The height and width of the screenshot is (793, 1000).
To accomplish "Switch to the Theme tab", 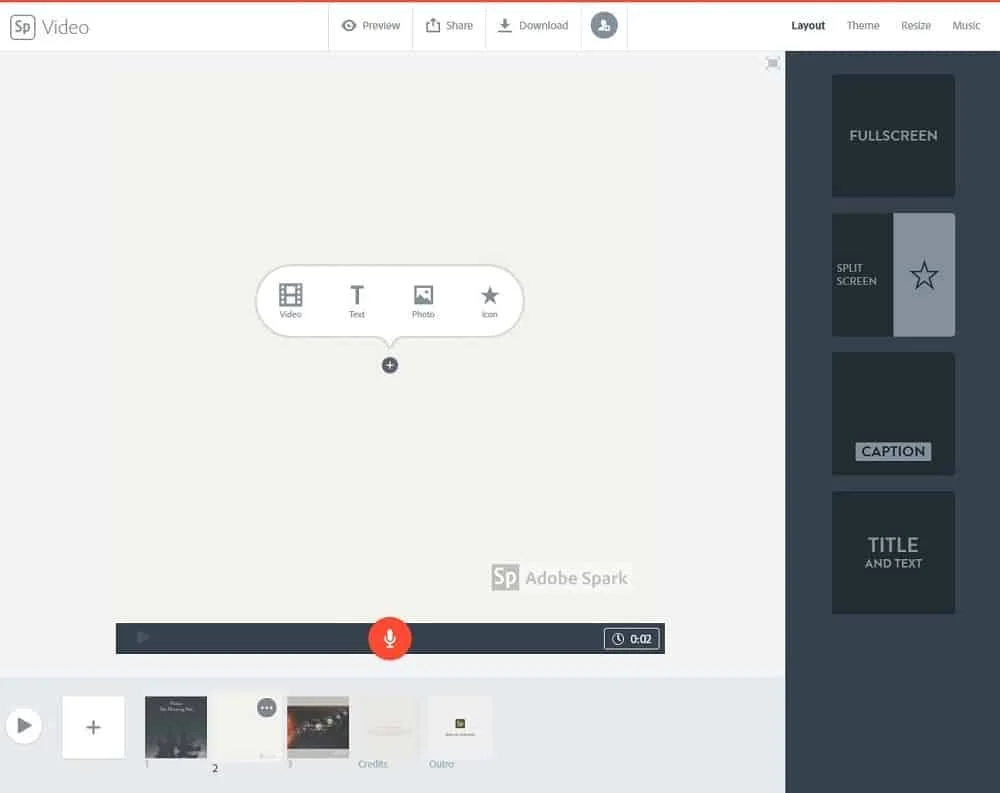I will click(863, 26).
